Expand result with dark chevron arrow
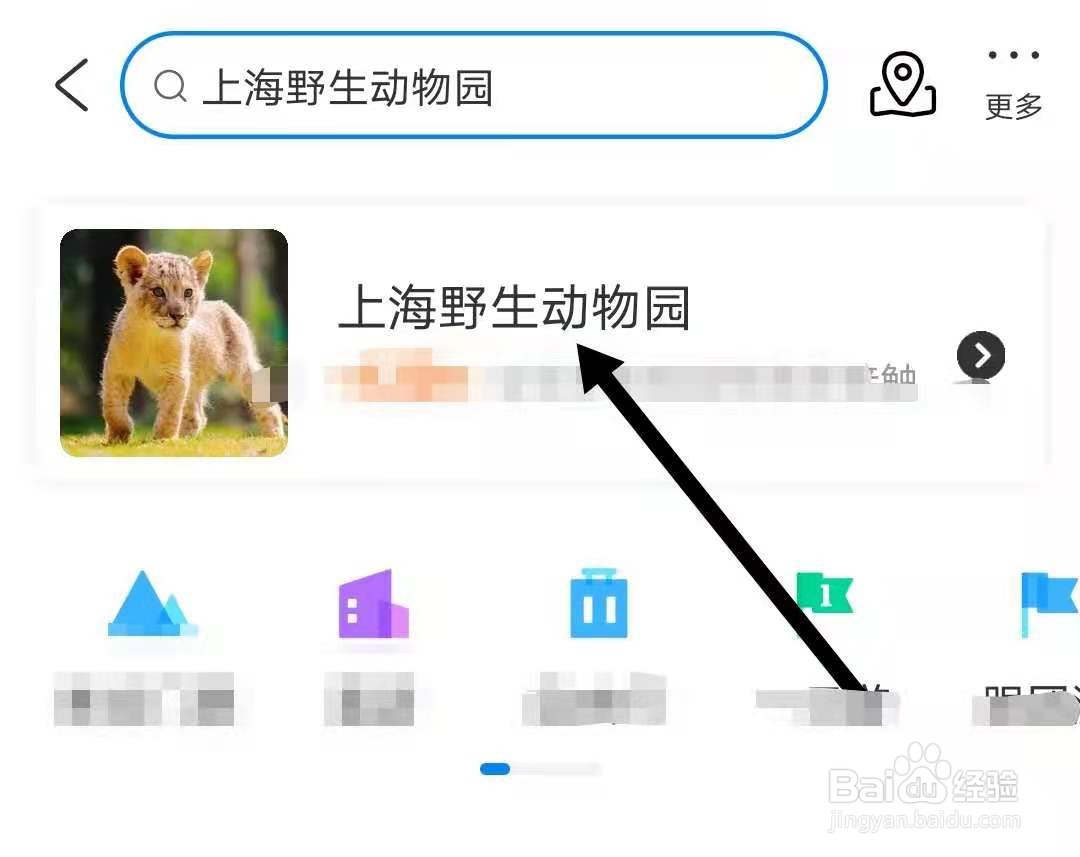 pyautogui.click(x=981, y=355)
